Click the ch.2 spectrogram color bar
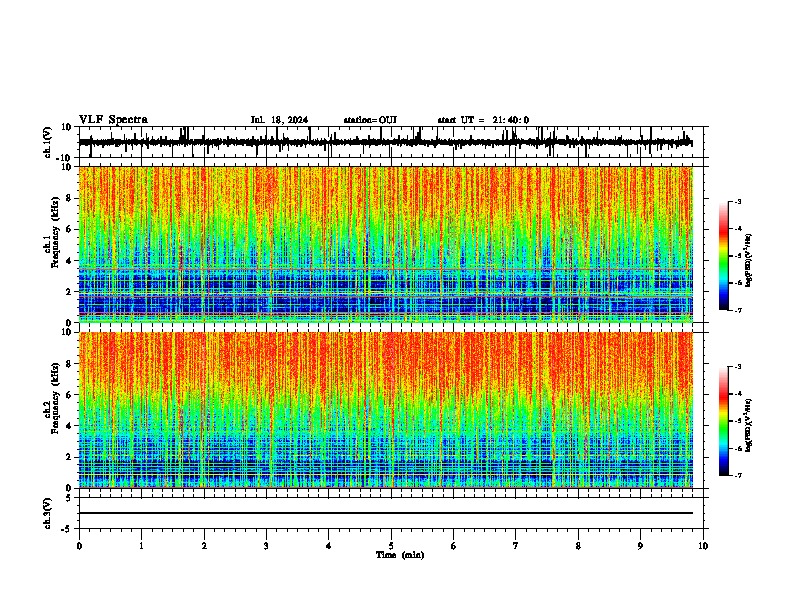This screenshot has height=612, width=792. pos(723,421)
